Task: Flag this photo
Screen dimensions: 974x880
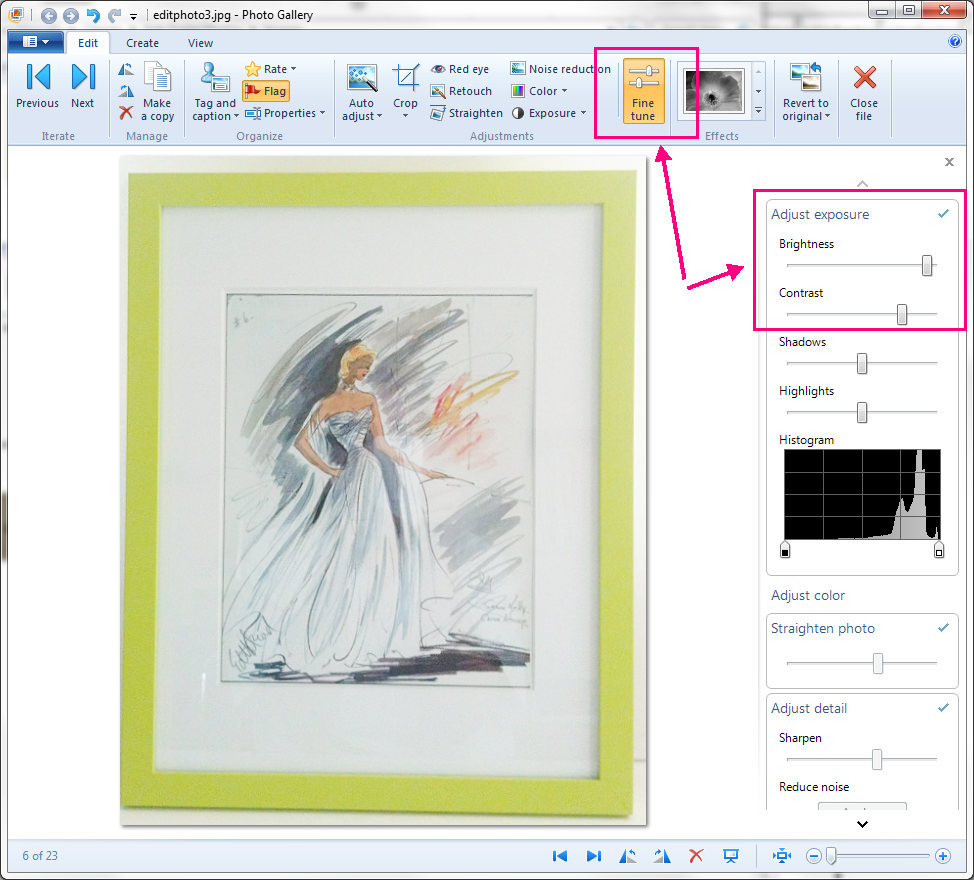Action: click(x=266, y=91)
